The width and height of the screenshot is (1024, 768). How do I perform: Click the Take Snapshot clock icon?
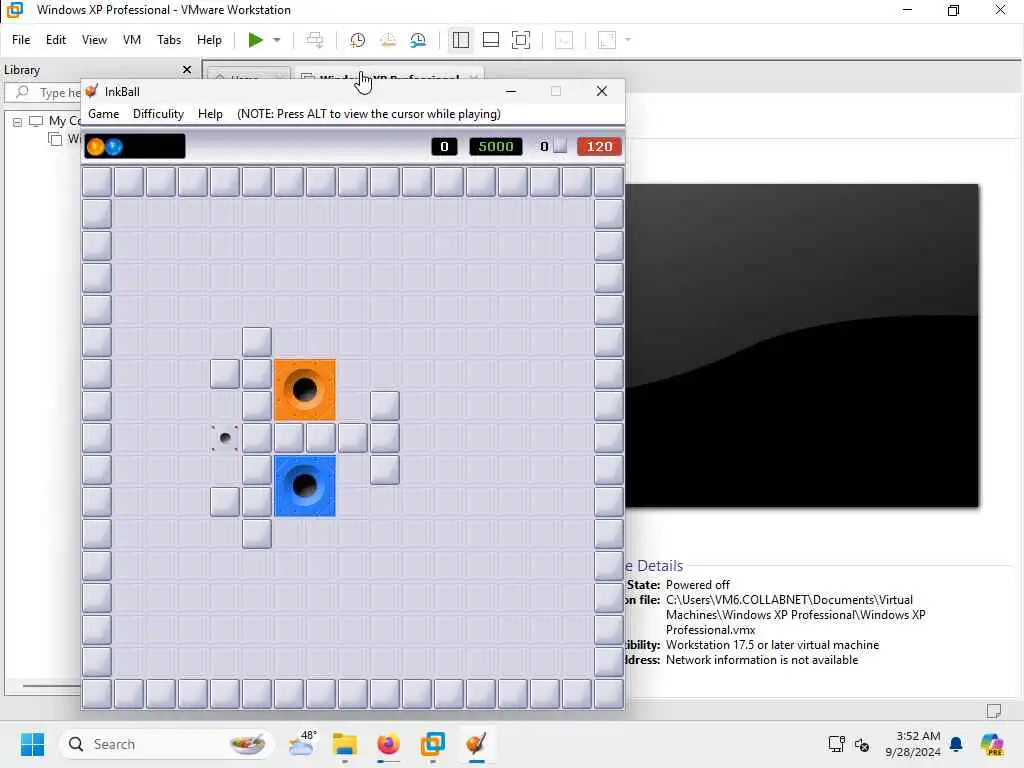(x=357, y=40)
